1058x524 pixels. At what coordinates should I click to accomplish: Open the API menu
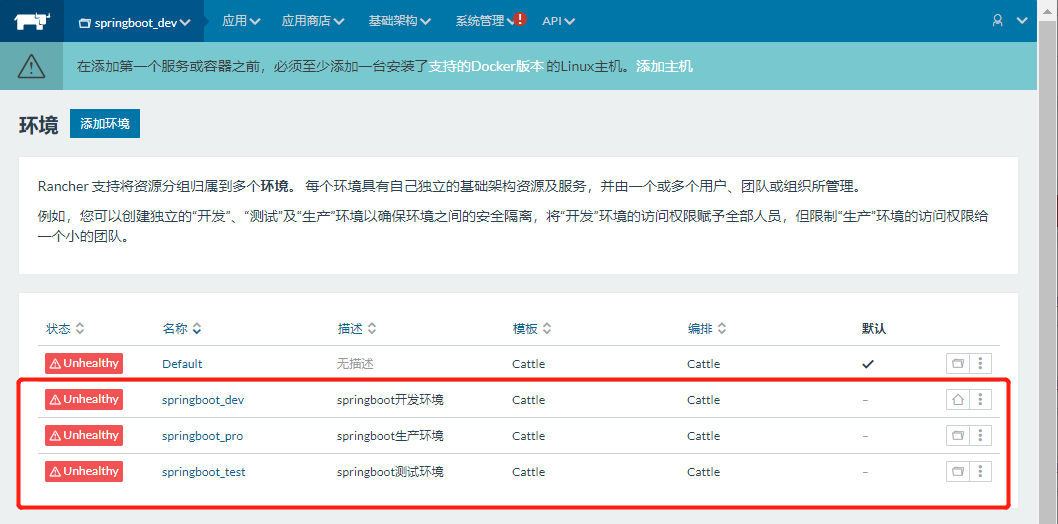[559, 21]
